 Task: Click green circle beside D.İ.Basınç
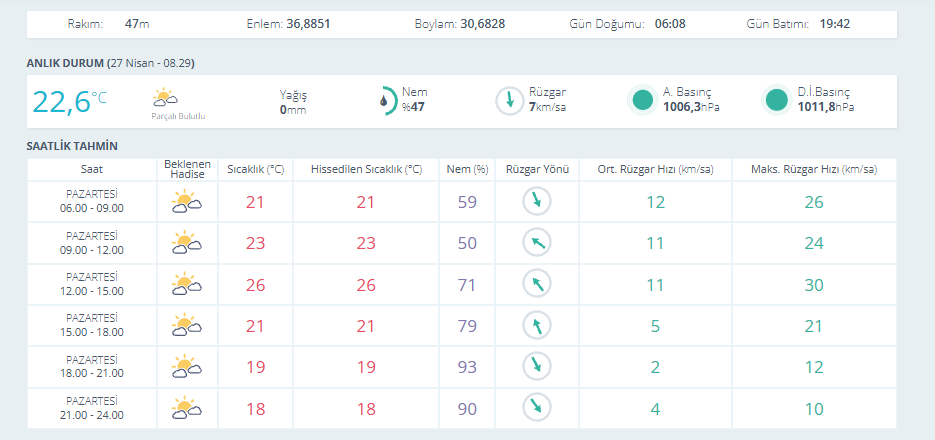(x=775, y=100)
